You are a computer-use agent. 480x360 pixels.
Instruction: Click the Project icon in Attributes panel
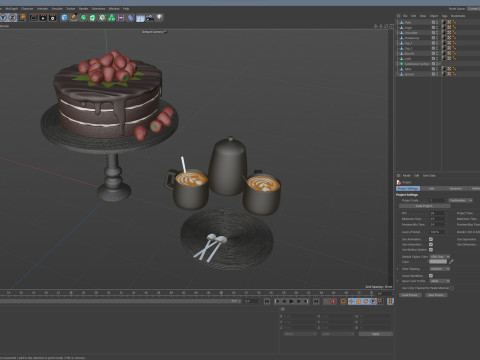(x=399, y=182)
